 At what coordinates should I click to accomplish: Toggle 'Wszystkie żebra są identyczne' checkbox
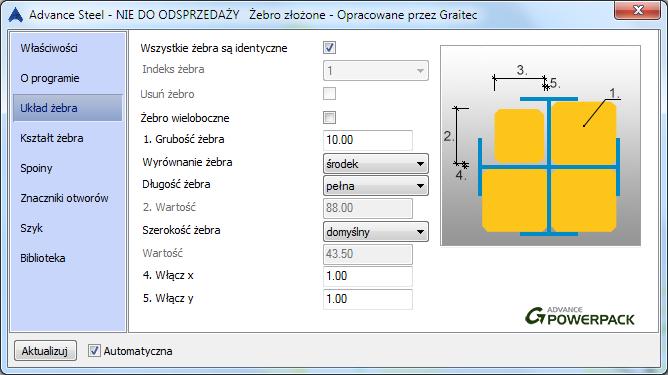tap(329, 47)
